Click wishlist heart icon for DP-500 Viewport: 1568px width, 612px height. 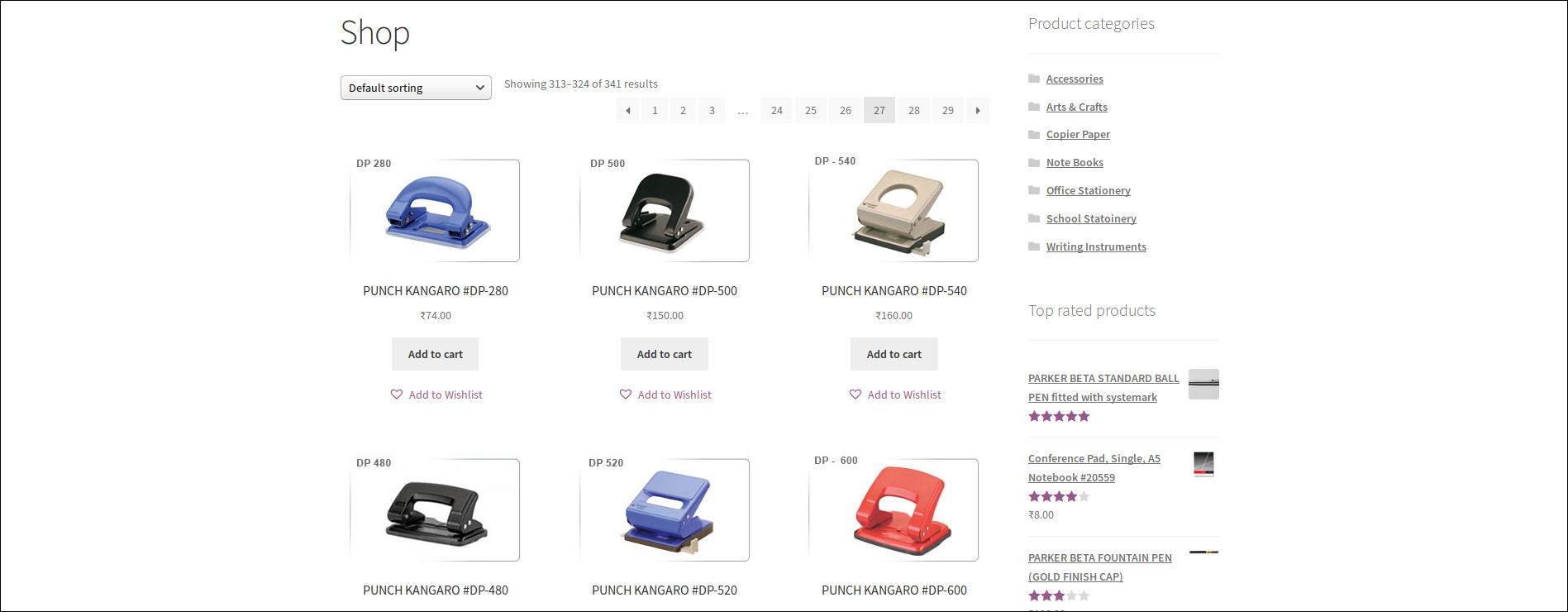pos(626,394)
